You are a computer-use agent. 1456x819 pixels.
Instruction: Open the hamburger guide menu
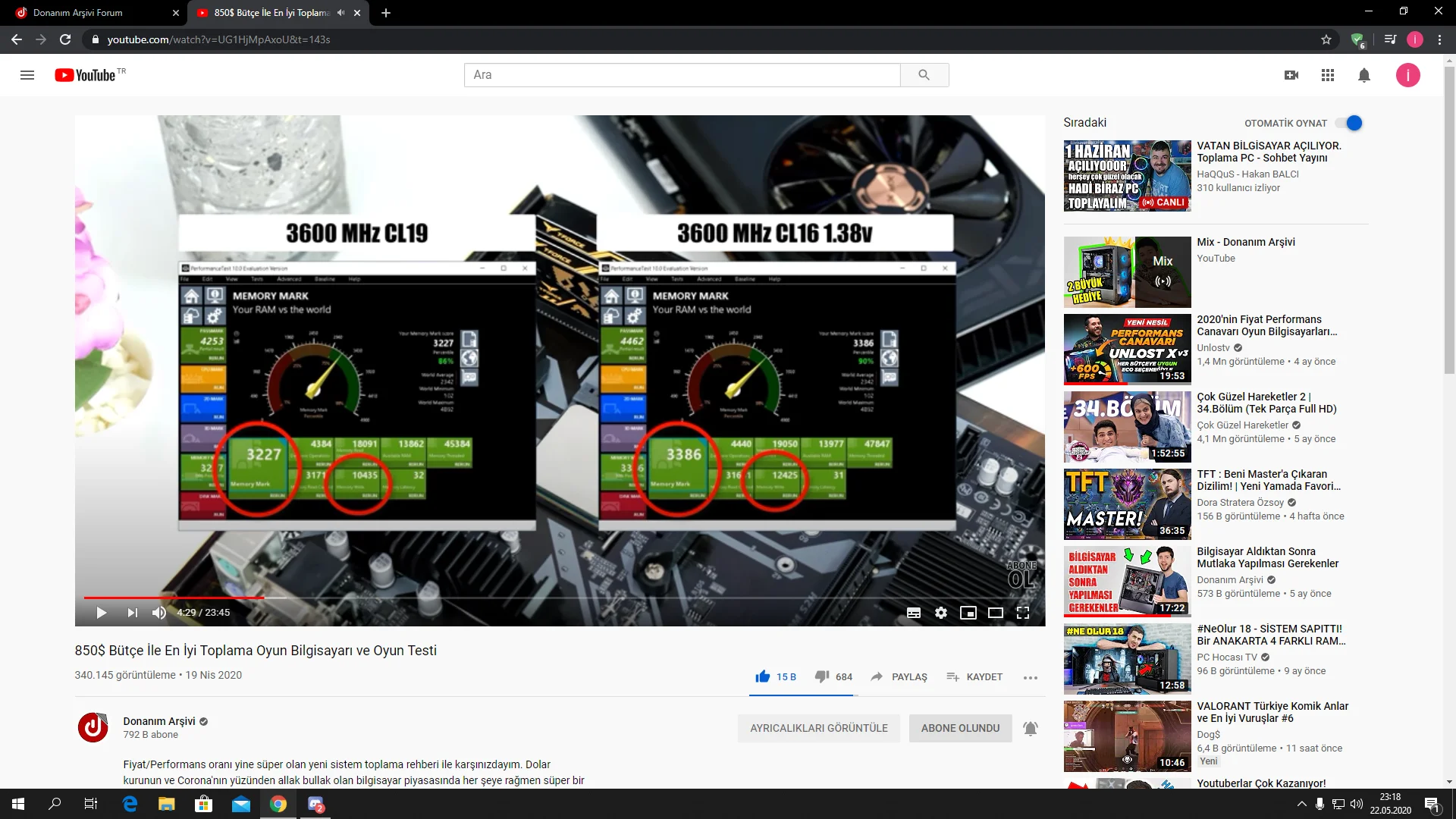pos(27,75)
